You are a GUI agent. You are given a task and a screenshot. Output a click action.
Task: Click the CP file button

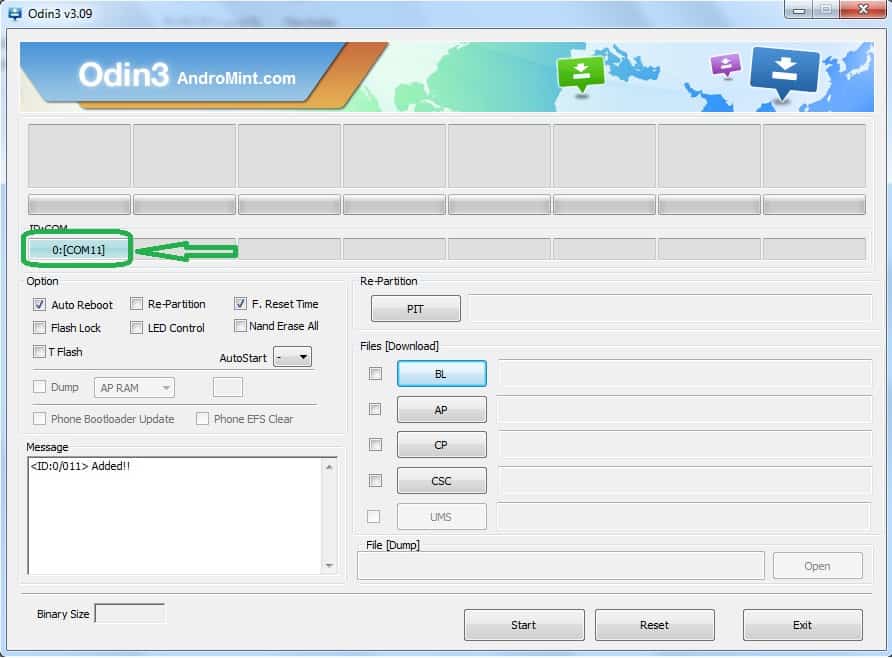[x=441, y=445]
